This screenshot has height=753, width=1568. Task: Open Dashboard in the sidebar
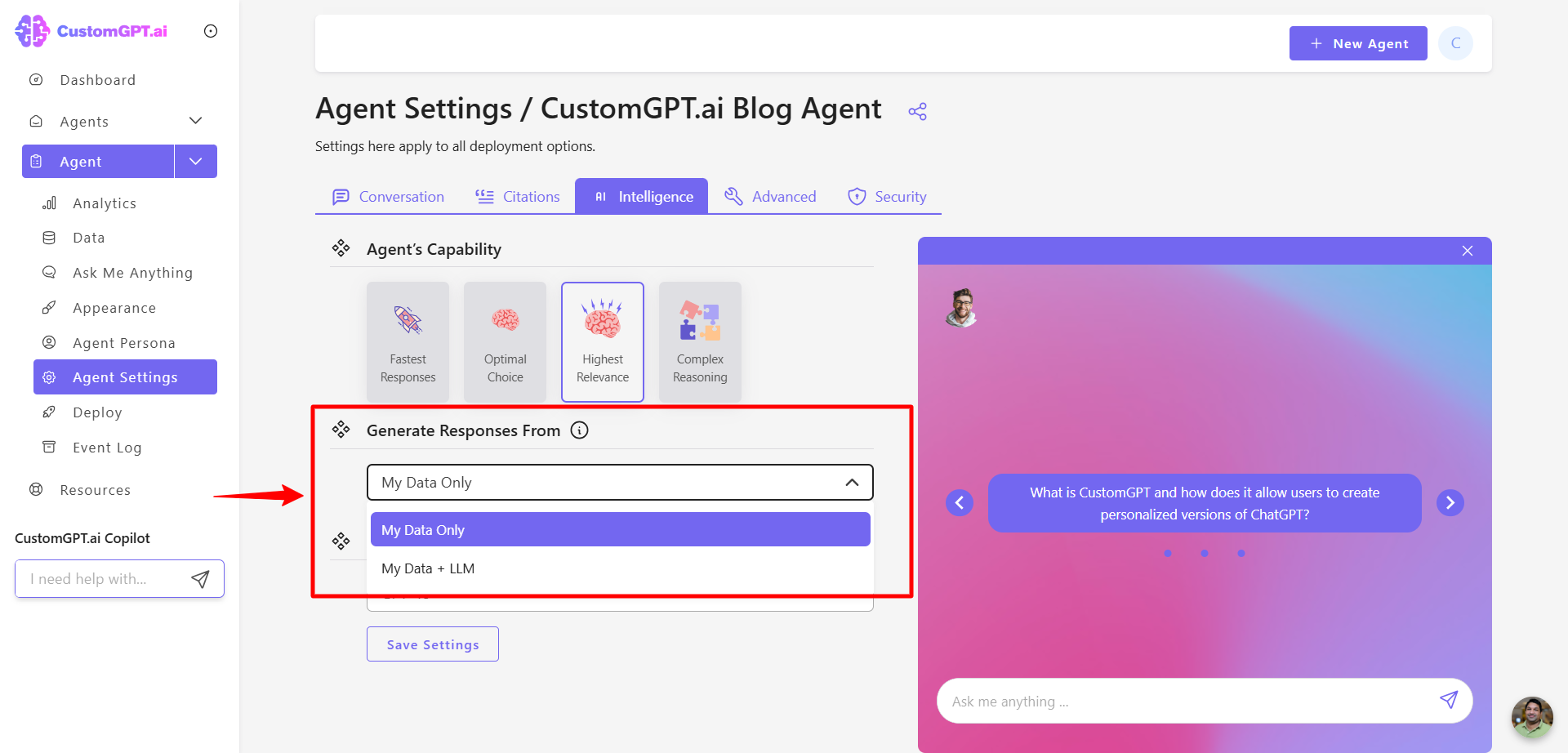click(x=98, y=80)
